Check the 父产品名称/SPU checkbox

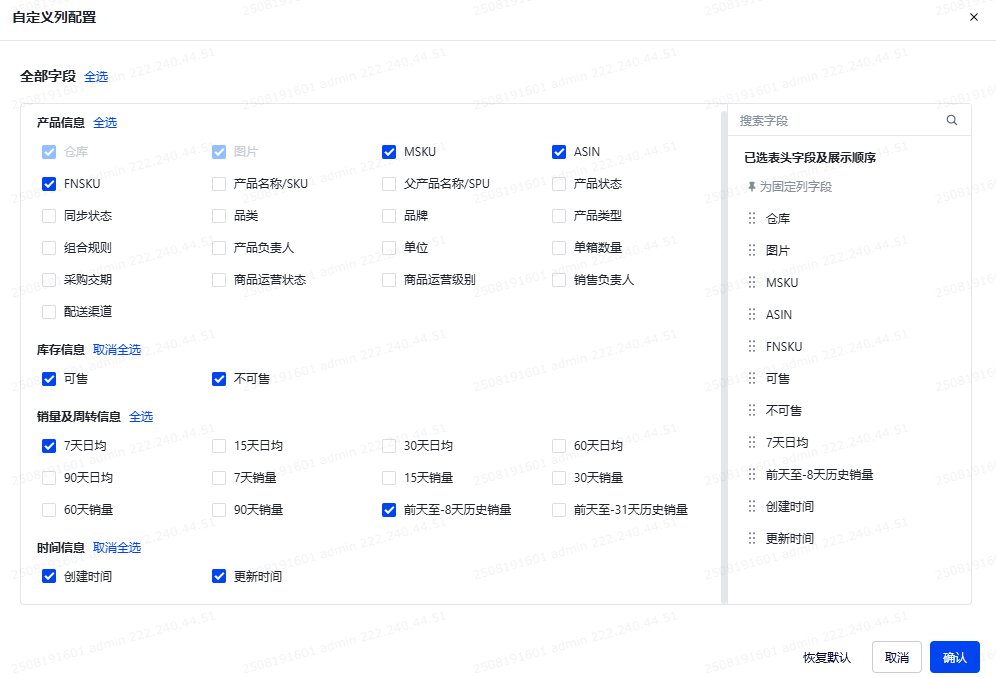coord(389,184)
